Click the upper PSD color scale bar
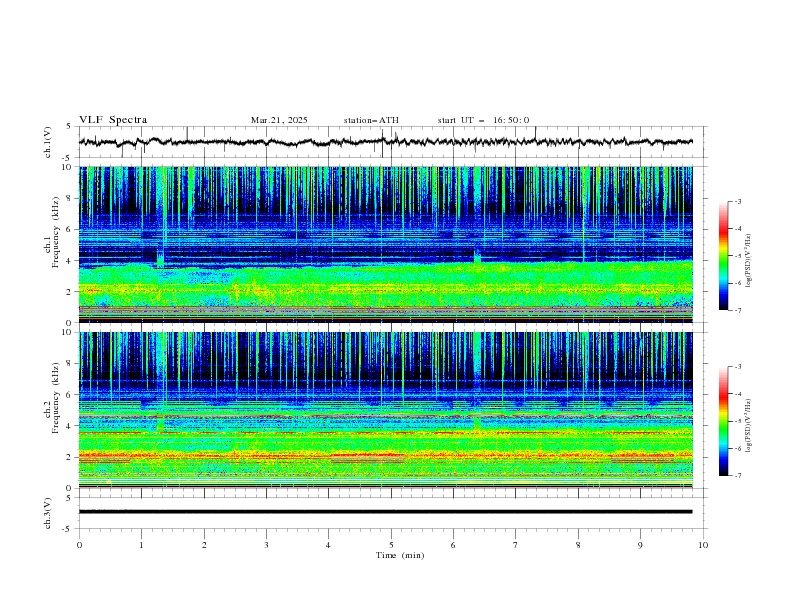792x612 pixels. pos(723,256)
